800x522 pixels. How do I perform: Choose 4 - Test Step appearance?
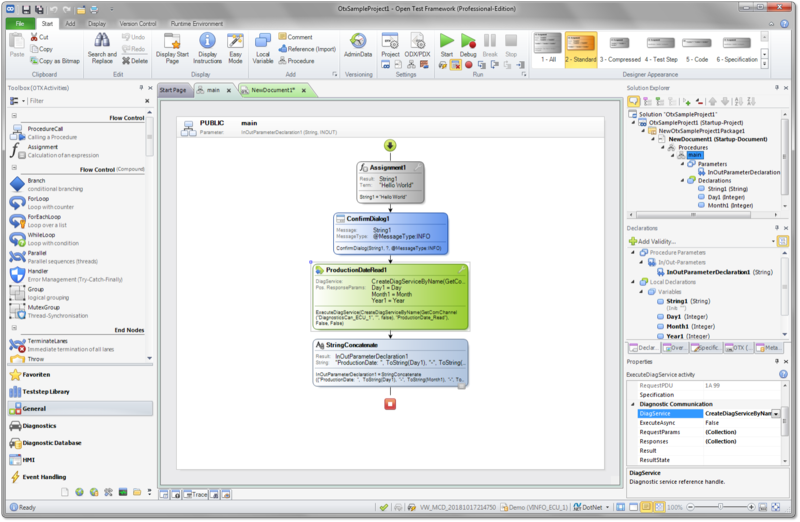click(x=661, y=48)
